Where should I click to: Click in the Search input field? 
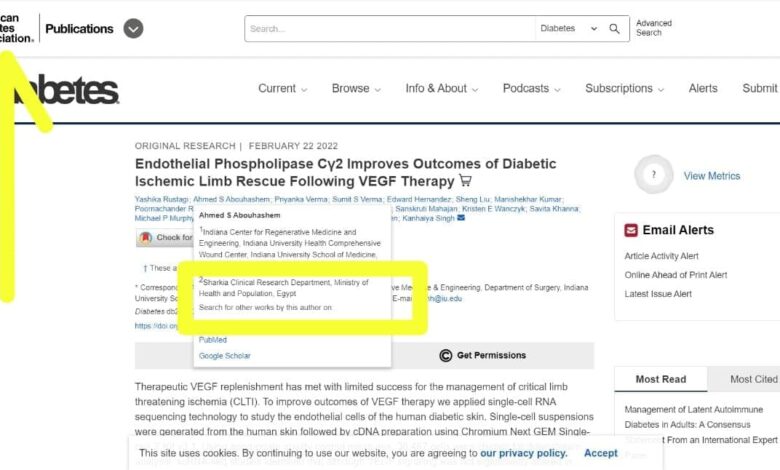(x=390, y=29)
